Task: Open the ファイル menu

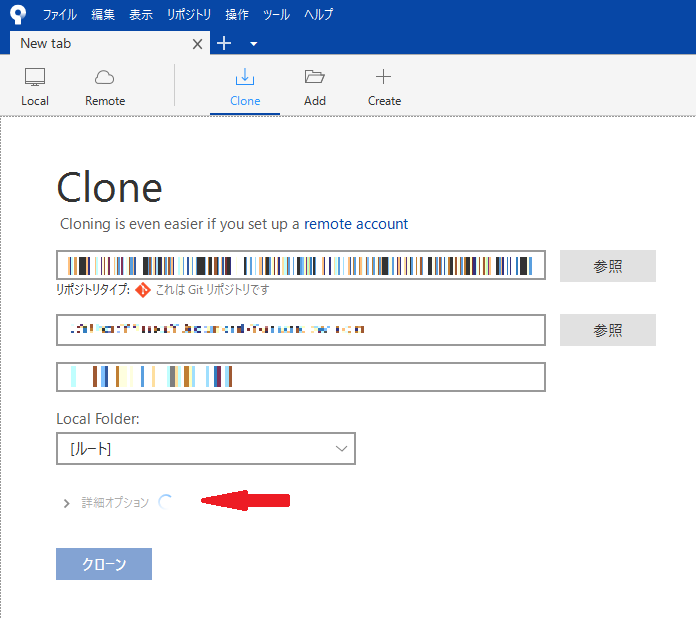Action: coord(59,15)
